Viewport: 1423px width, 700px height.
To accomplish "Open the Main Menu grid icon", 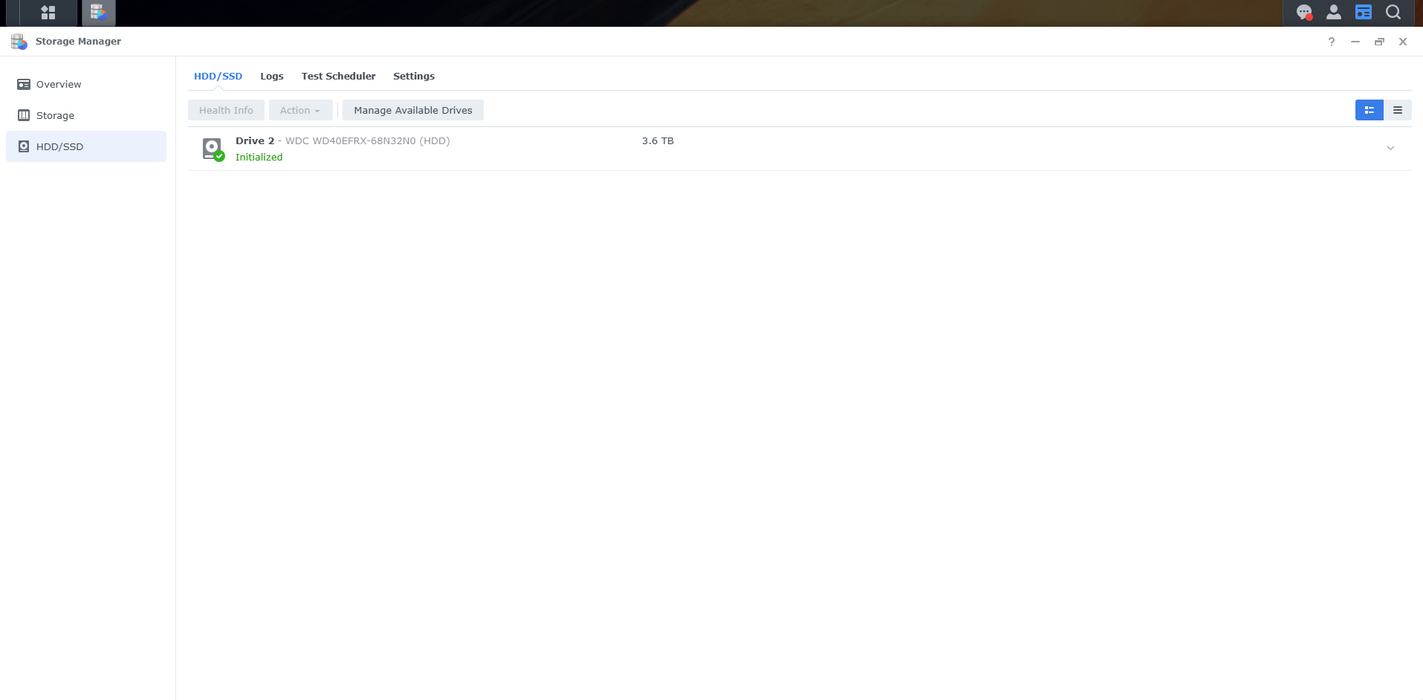I will click(48, 13).
